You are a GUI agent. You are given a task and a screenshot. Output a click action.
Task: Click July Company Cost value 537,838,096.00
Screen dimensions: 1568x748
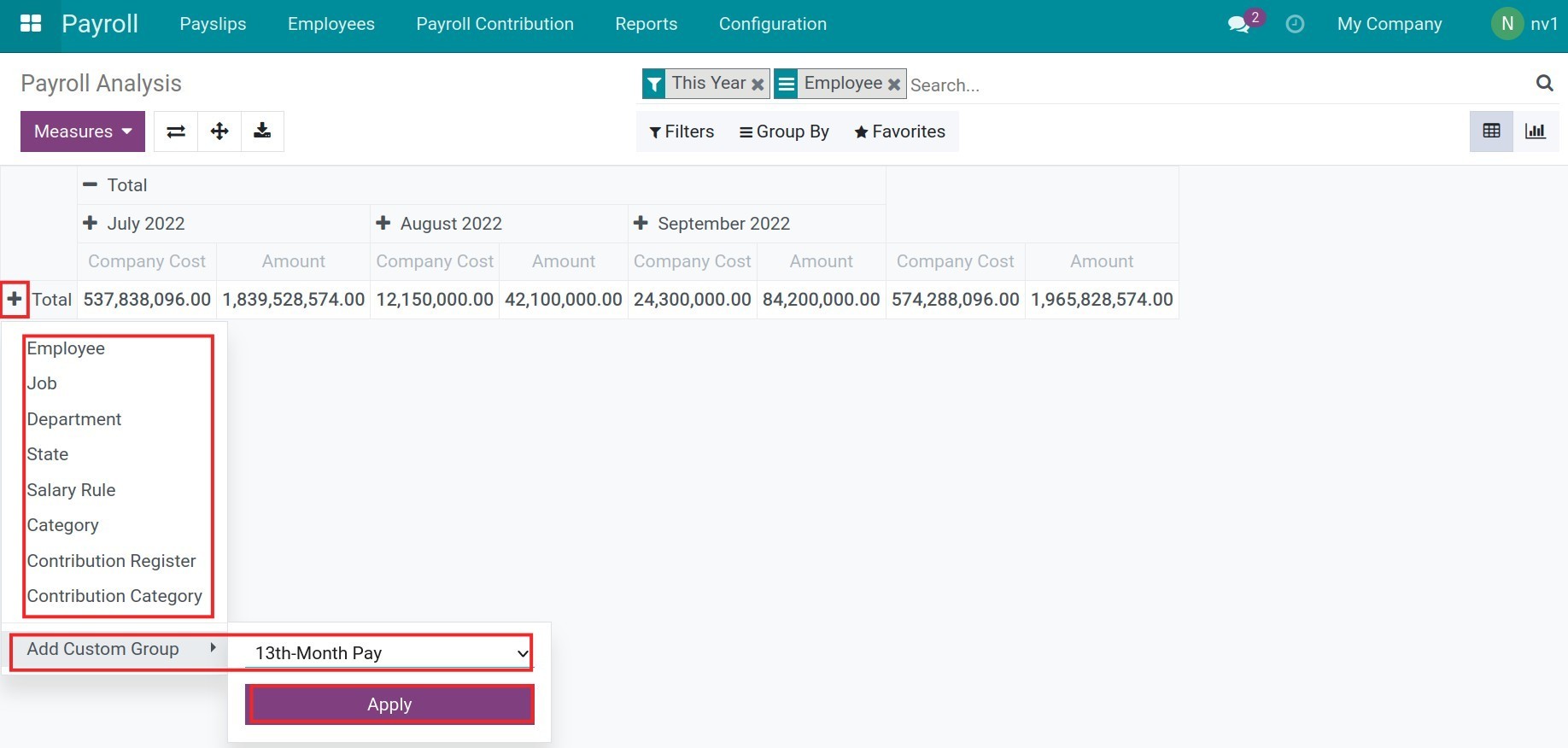point(147,300)
